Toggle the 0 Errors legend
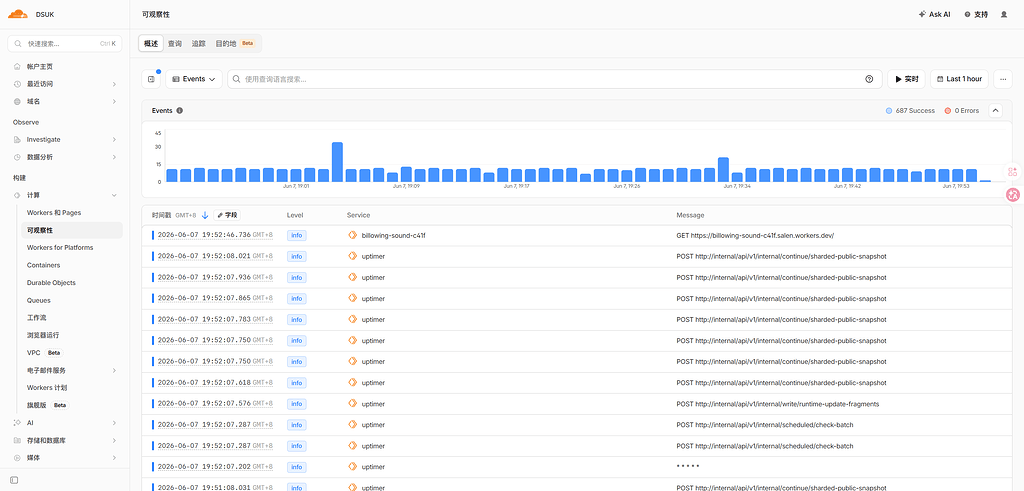 961,111
